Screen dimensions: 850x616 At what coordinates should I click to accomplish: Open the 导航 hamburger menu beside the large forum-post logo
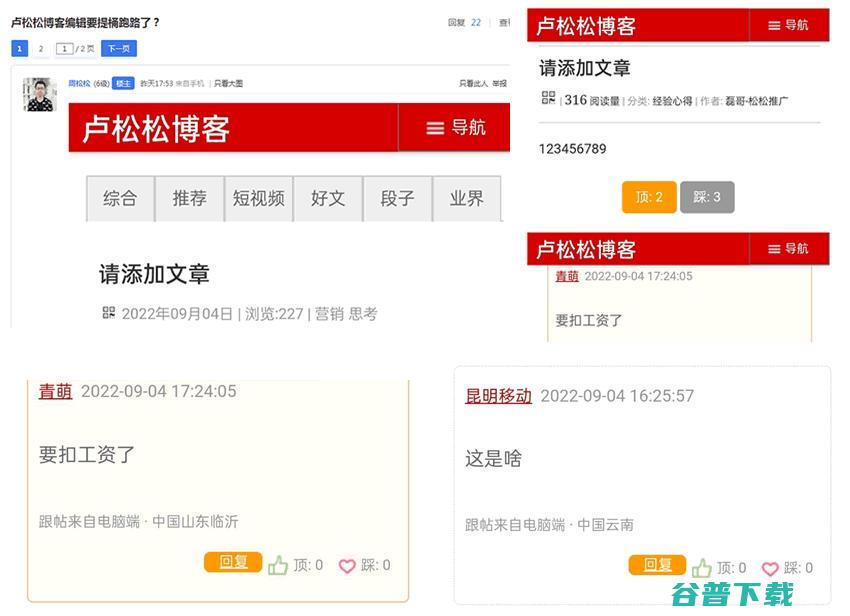[x=455, y=128]
